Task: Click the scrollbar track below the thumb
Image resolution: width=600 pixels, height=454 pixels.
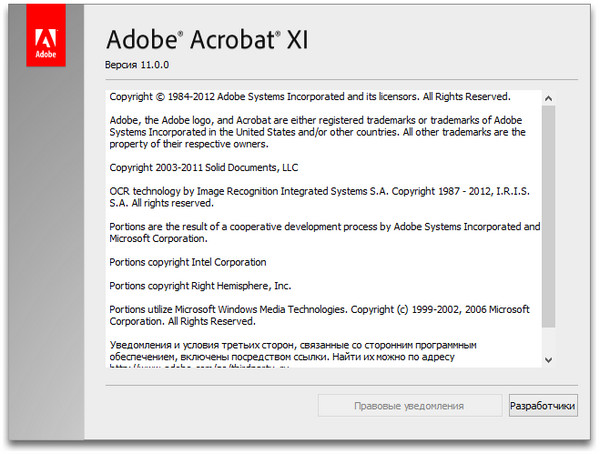Action: click(x=547, y=340)
